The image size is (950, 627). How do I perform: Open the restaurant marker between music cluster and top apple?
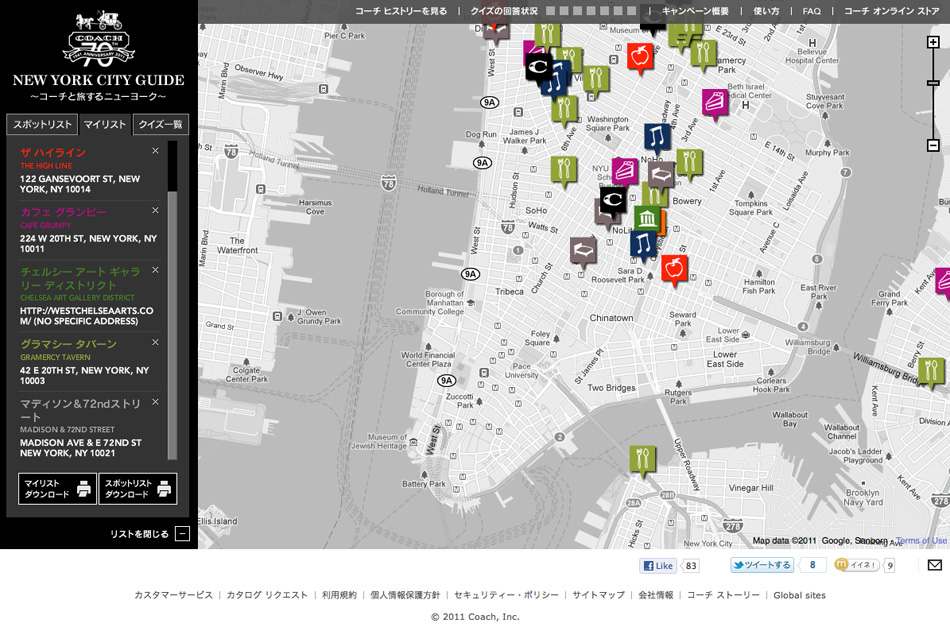596,81
